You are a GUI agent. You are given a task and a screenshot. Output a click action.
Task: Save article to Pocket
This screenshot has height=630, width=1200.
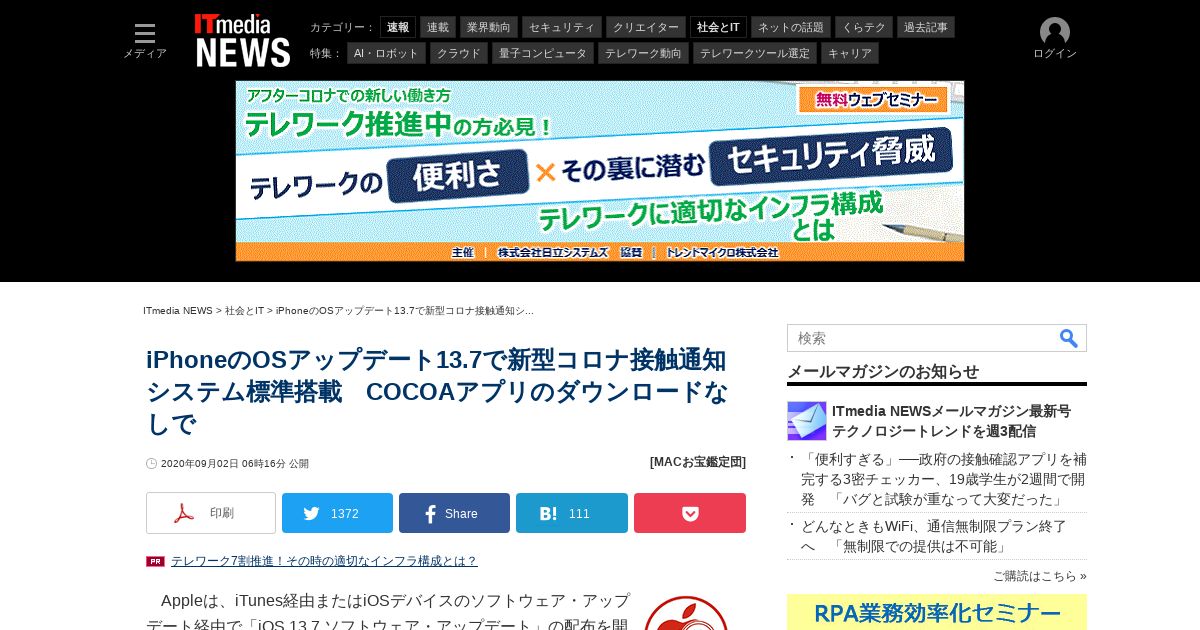pyautogui.click(x=690, y=513)
